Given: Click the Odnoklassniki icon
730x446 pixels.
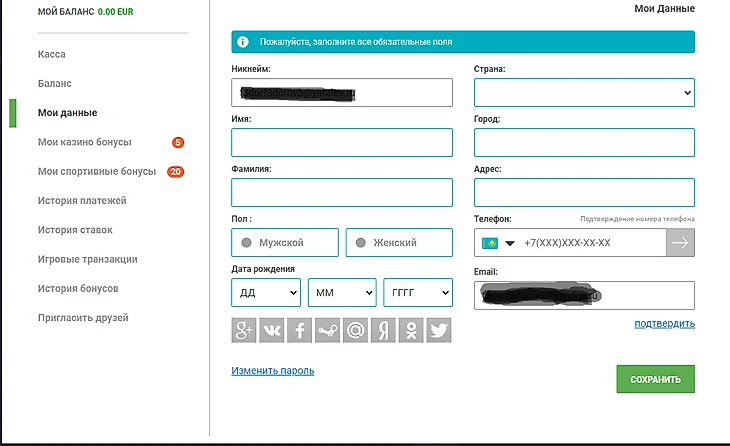Looking at the screenshot, I should [411, 331].
